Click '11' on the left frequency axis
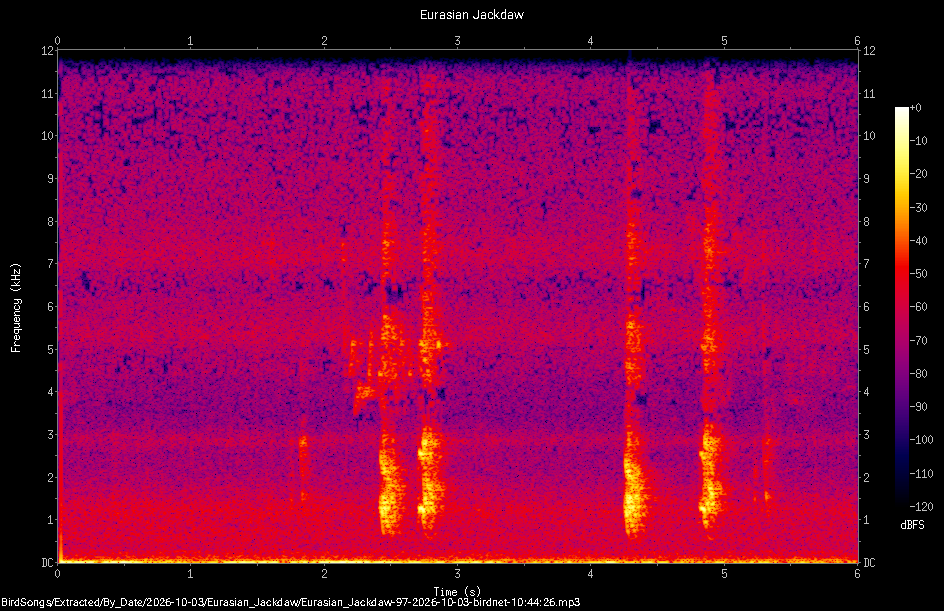The height and width of the screenshot is (611, 944). (x=47, y=93)
